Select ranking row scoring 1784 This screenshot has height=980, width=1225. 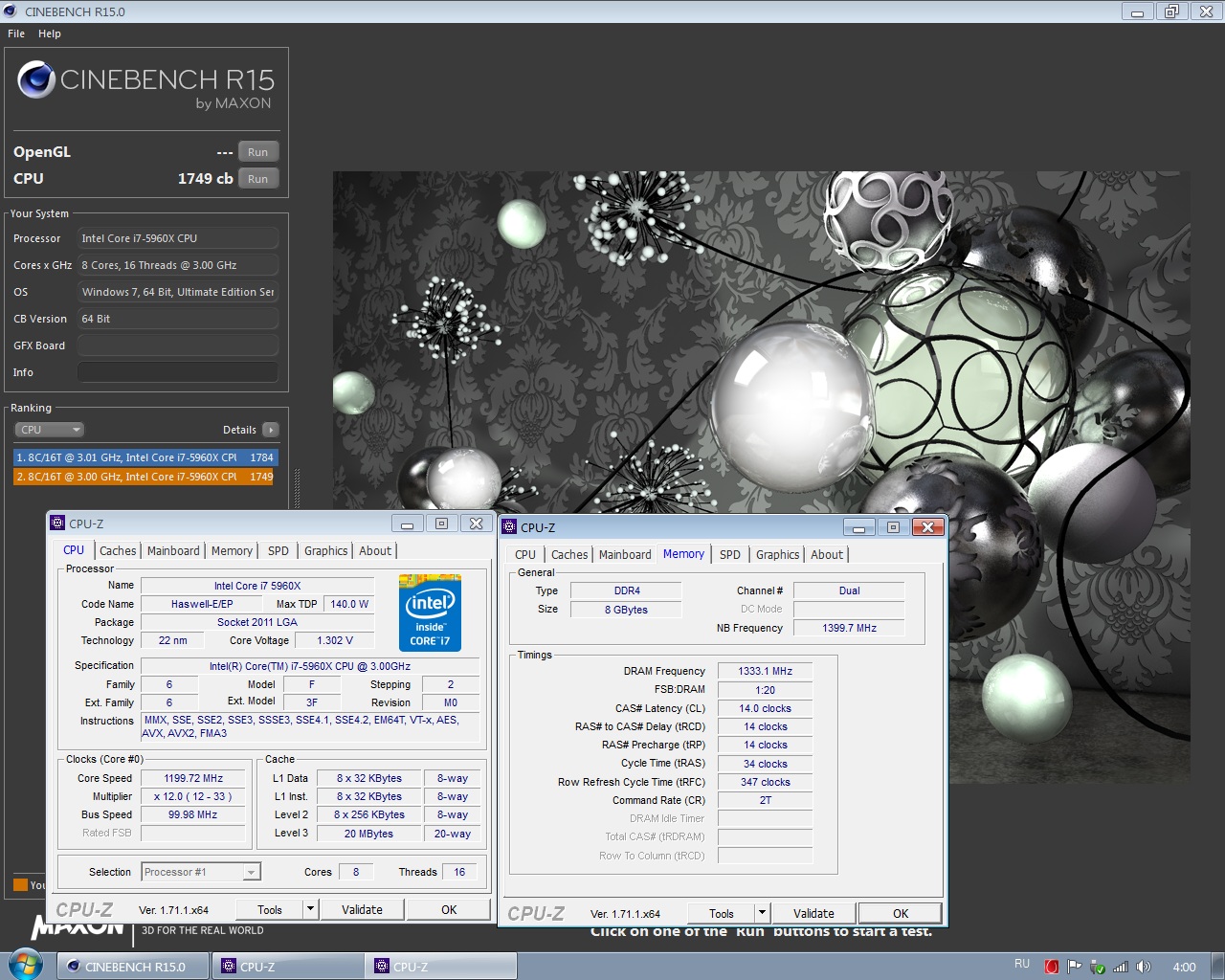click(145, 457)
